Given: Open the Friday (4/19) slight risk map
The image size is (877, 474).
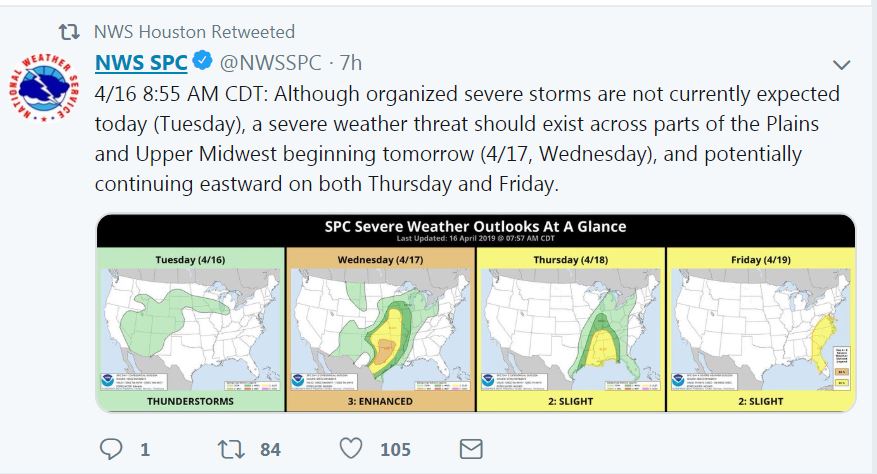Looking at the screenshot, I should 760,320.
